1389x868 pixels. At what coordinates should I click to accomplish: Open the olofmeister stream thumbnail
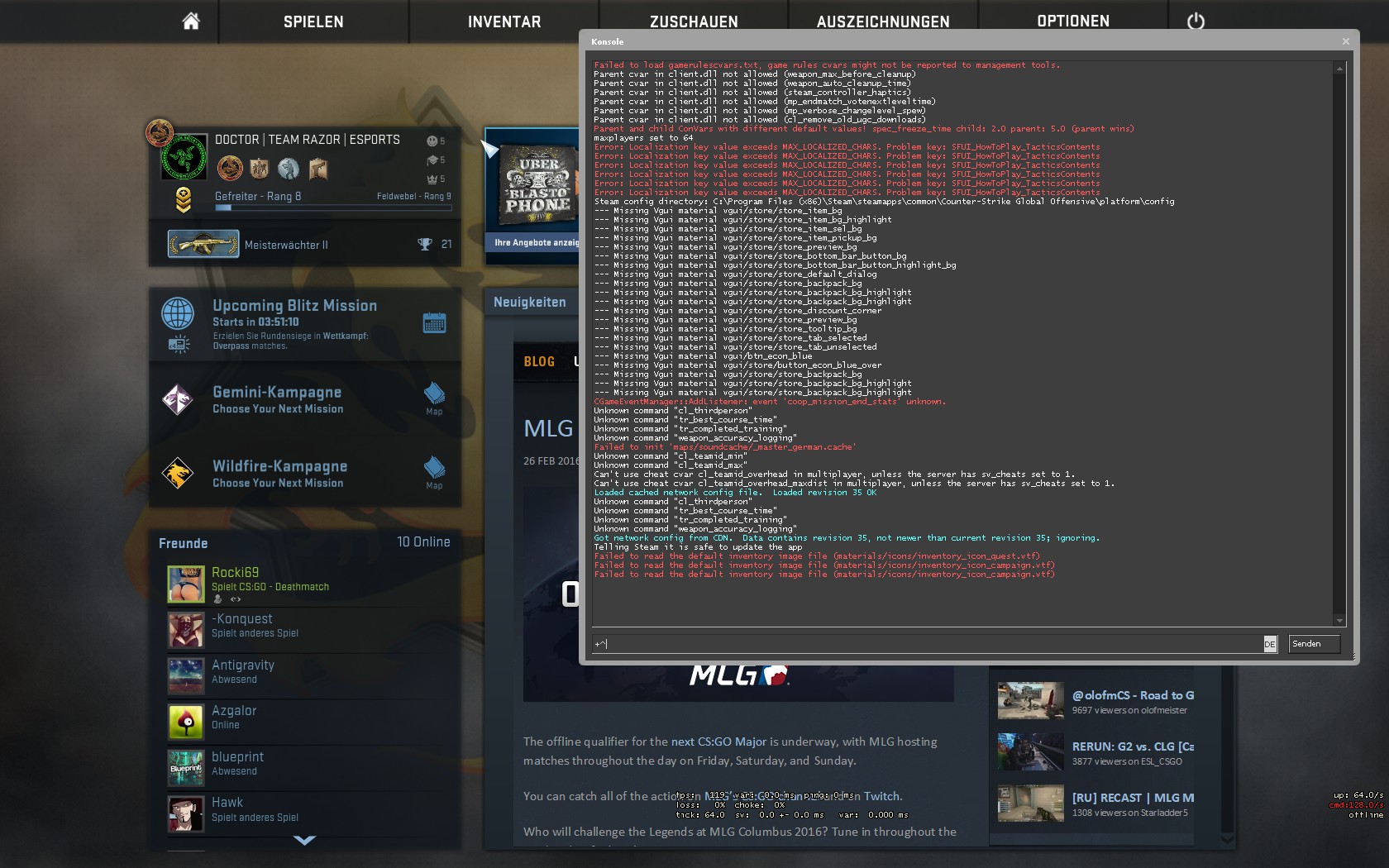pos(1030,701)
